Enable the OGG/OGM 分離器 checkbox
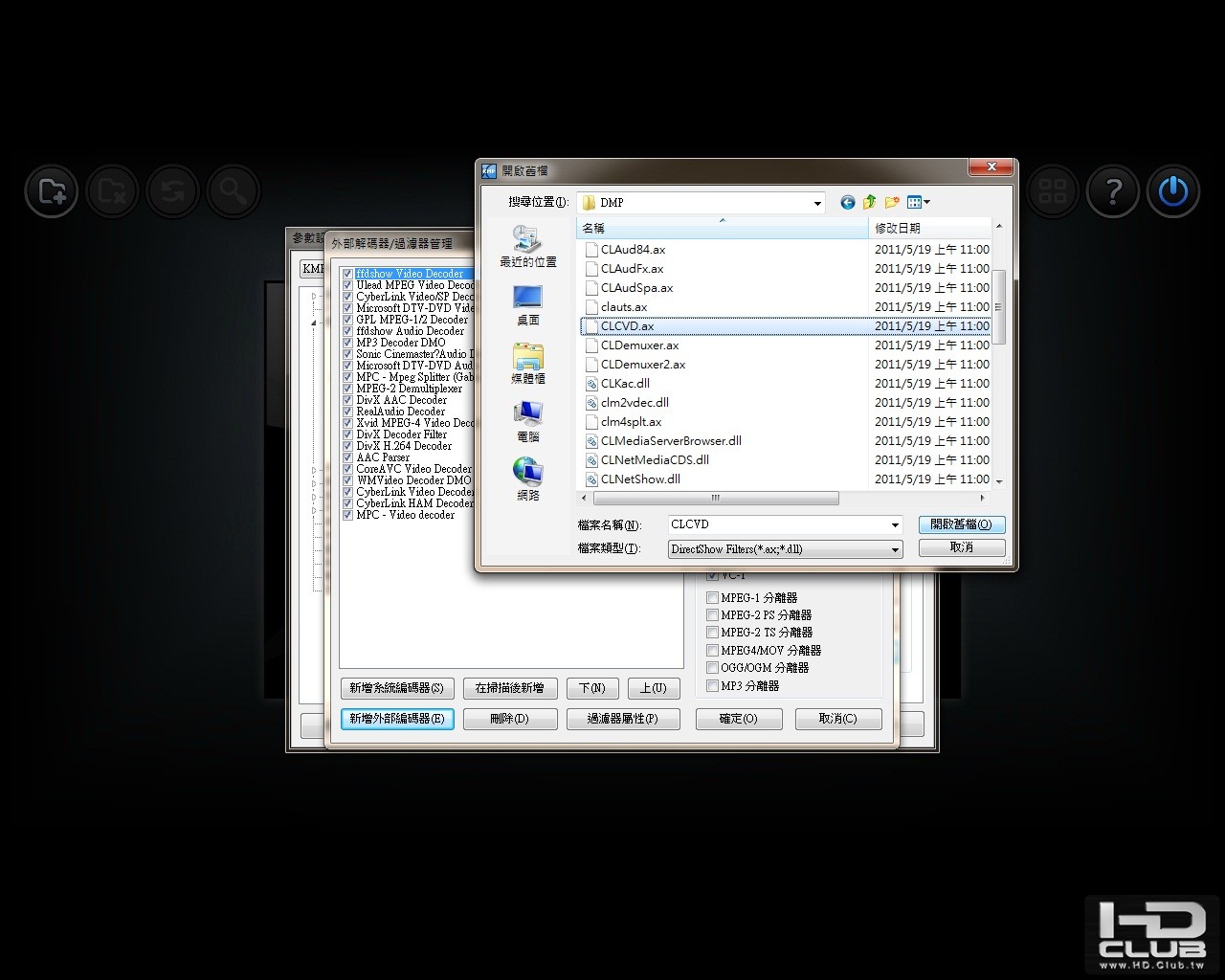The height and width of the screenshot is (980, 1225). (x=712, y=668)
